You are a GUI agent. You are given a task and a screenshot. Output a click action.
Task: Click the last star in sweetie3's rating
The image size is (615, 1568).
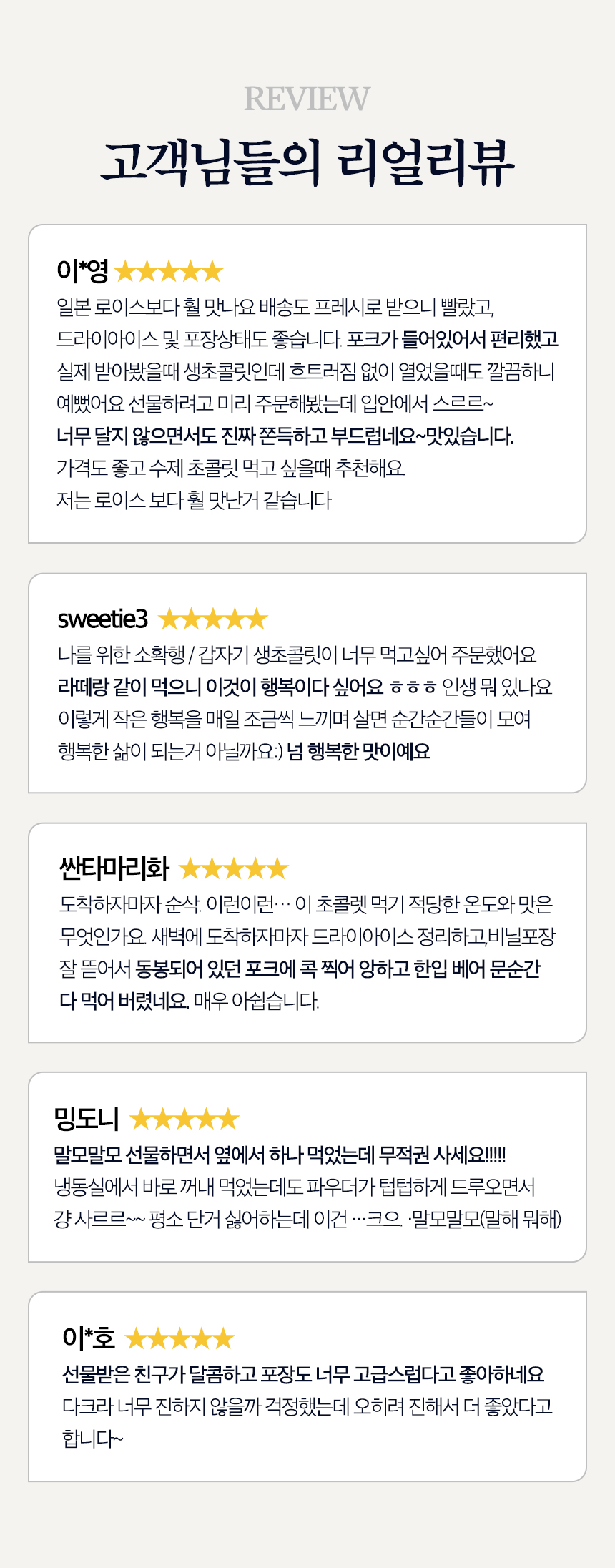pyautogui.click(x=257, y=619)
